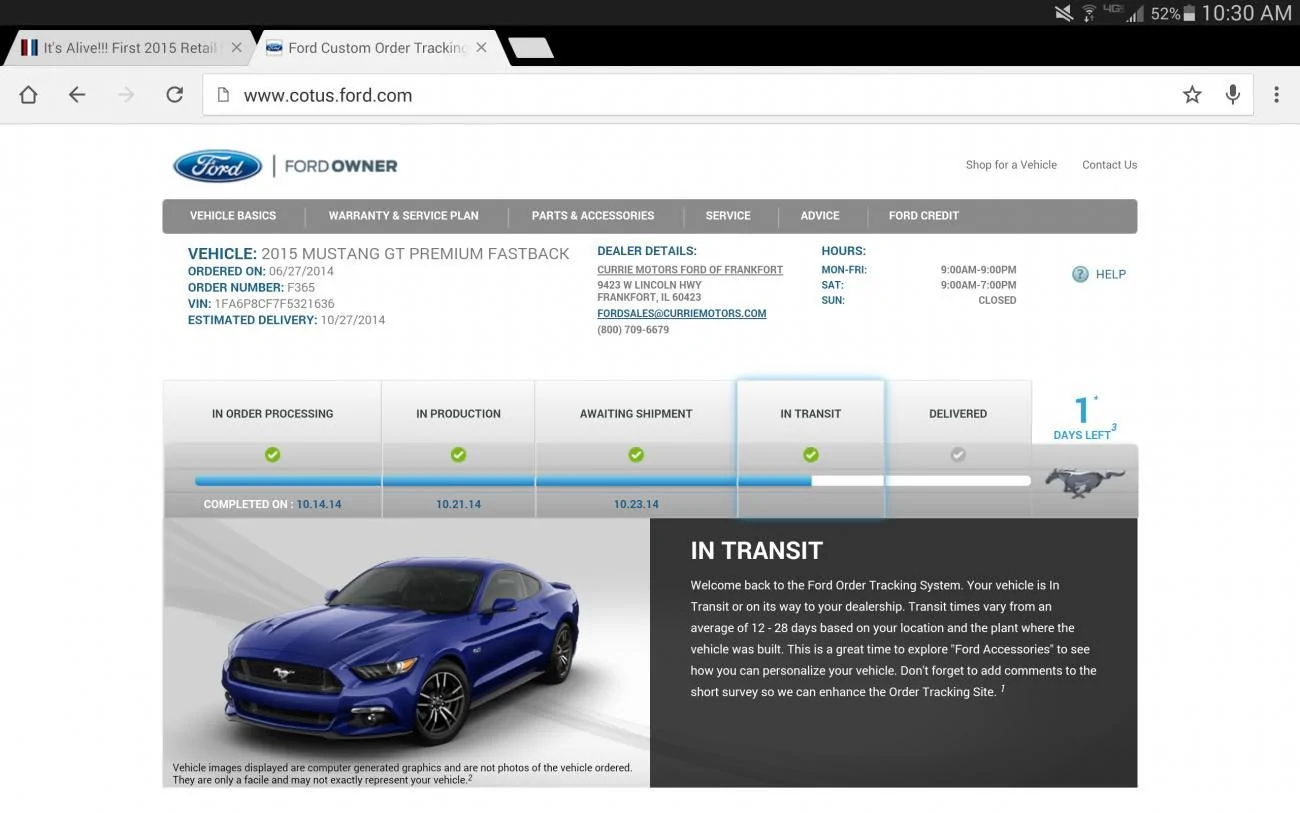This screenshot has width=1300, height=813.
Task: Click green check under In Production
Action: [x=458, y=455]
